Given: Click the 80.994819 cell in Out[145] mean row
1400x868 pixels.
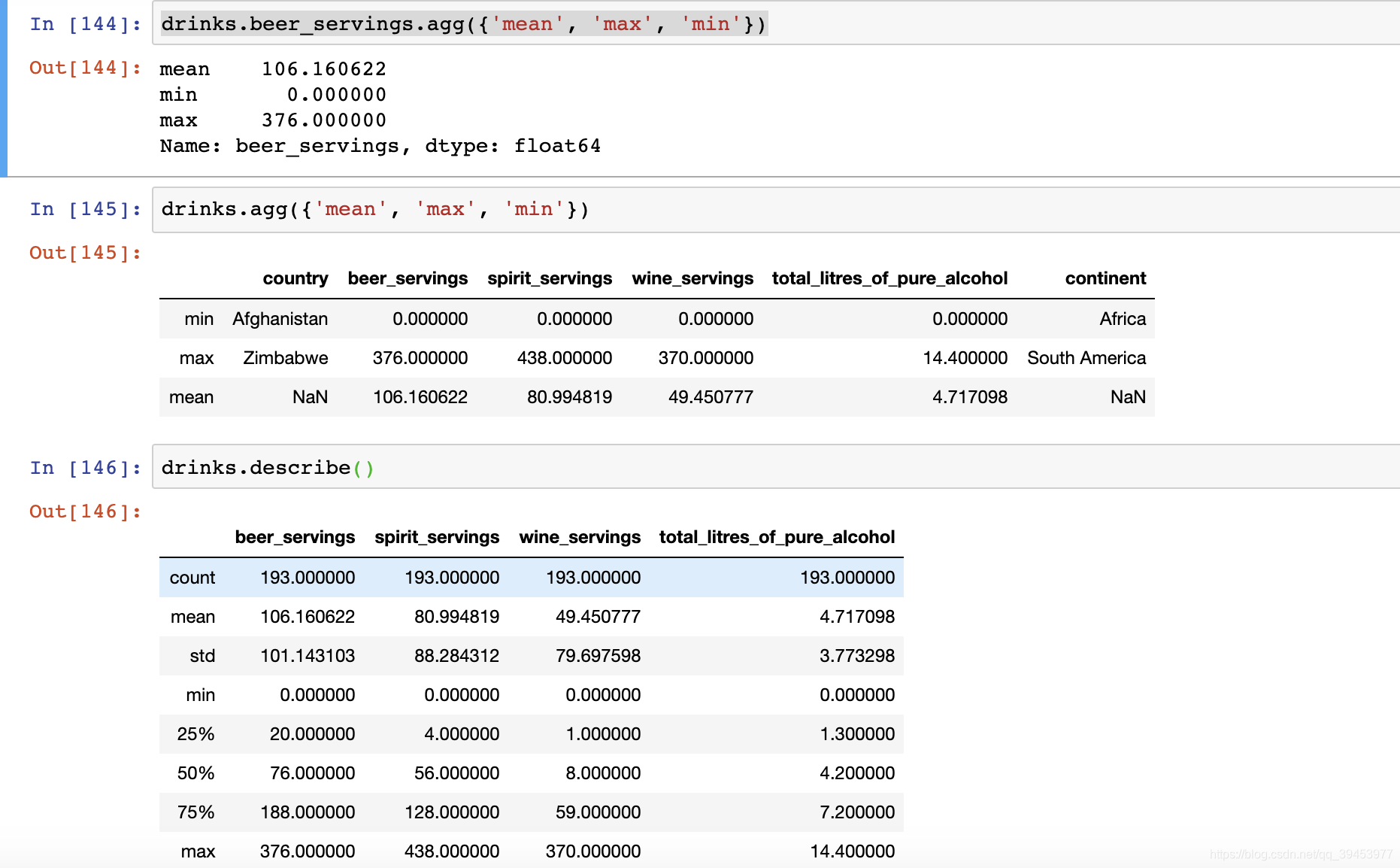Looking at the screenshot, I should tap(570, 397).
